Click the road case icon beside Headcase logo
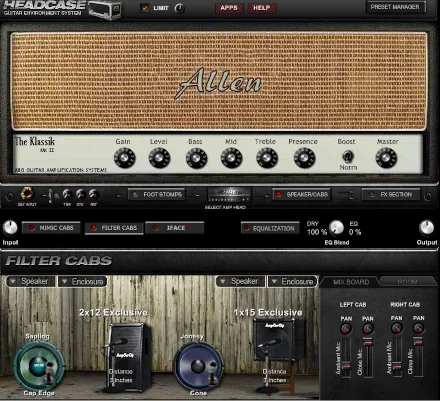Viewport: 440px width, 401px height. click(105, 10)
